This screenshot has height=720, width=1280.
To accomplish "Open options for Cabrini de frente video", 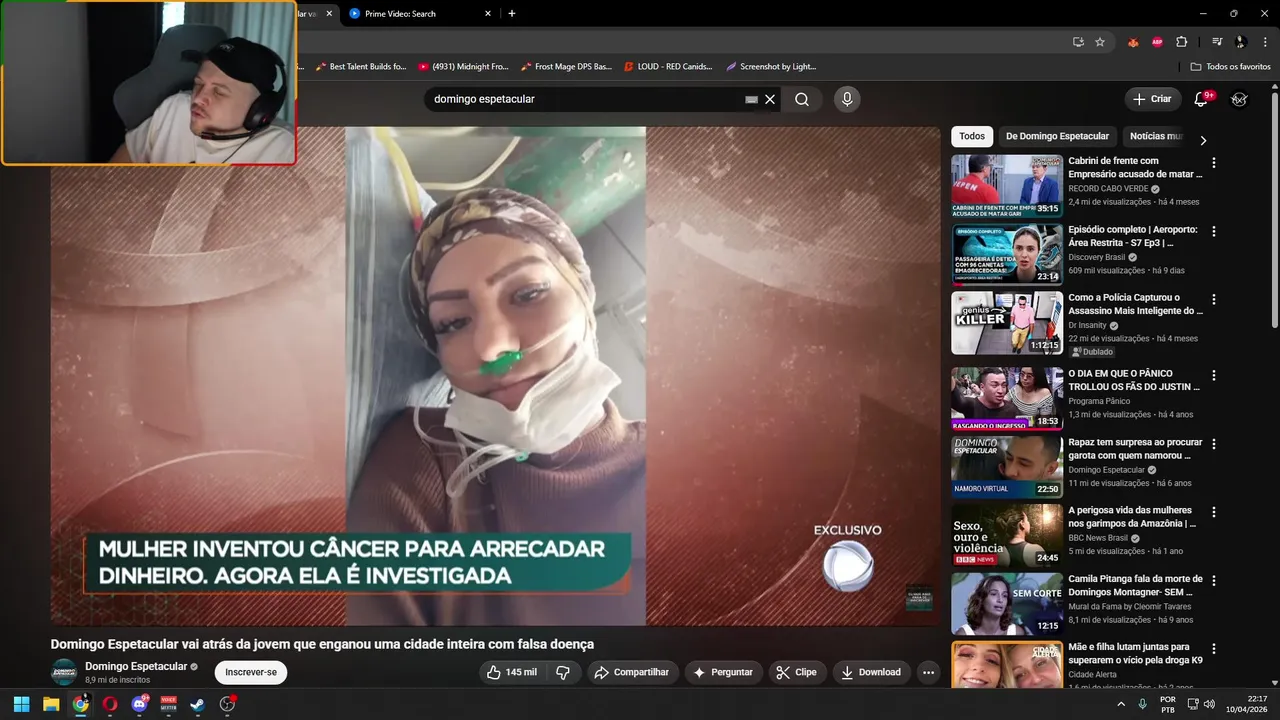I will coord(1214,163).
